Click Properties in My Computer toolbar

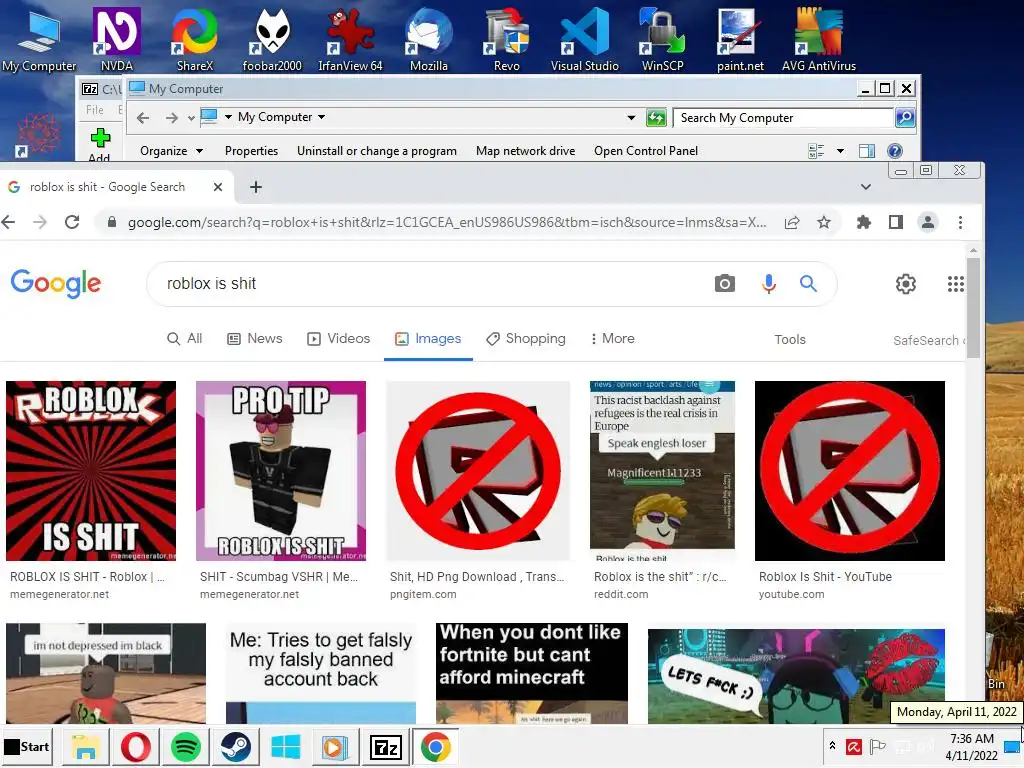[251, 151]
